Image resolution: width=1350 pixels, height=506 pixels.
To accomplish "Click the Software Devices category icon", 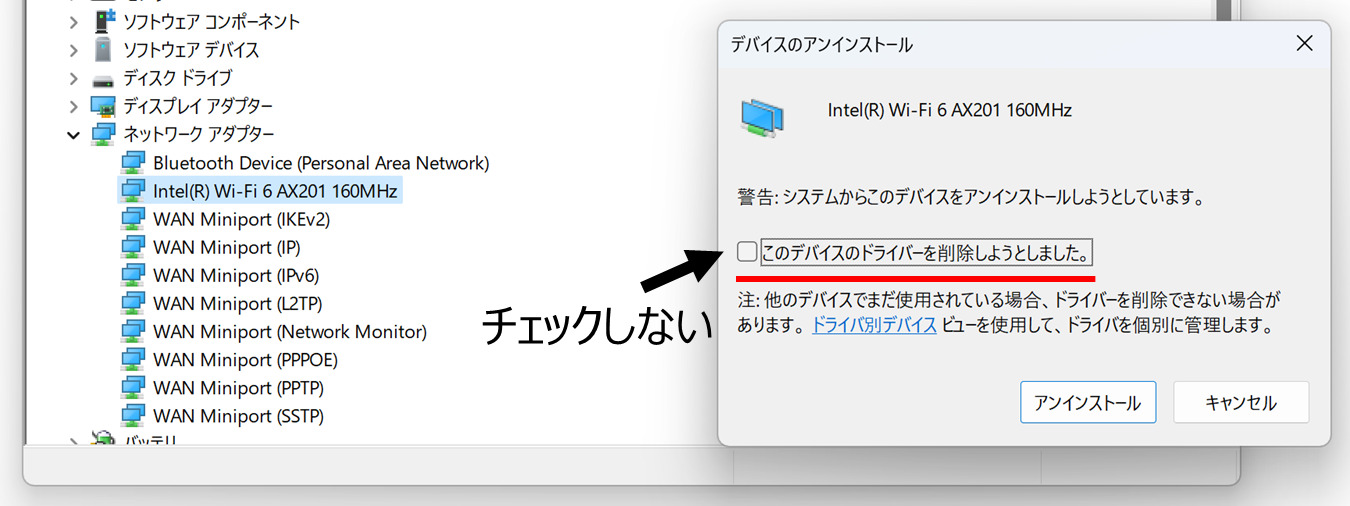I will [x=104, y=49].
